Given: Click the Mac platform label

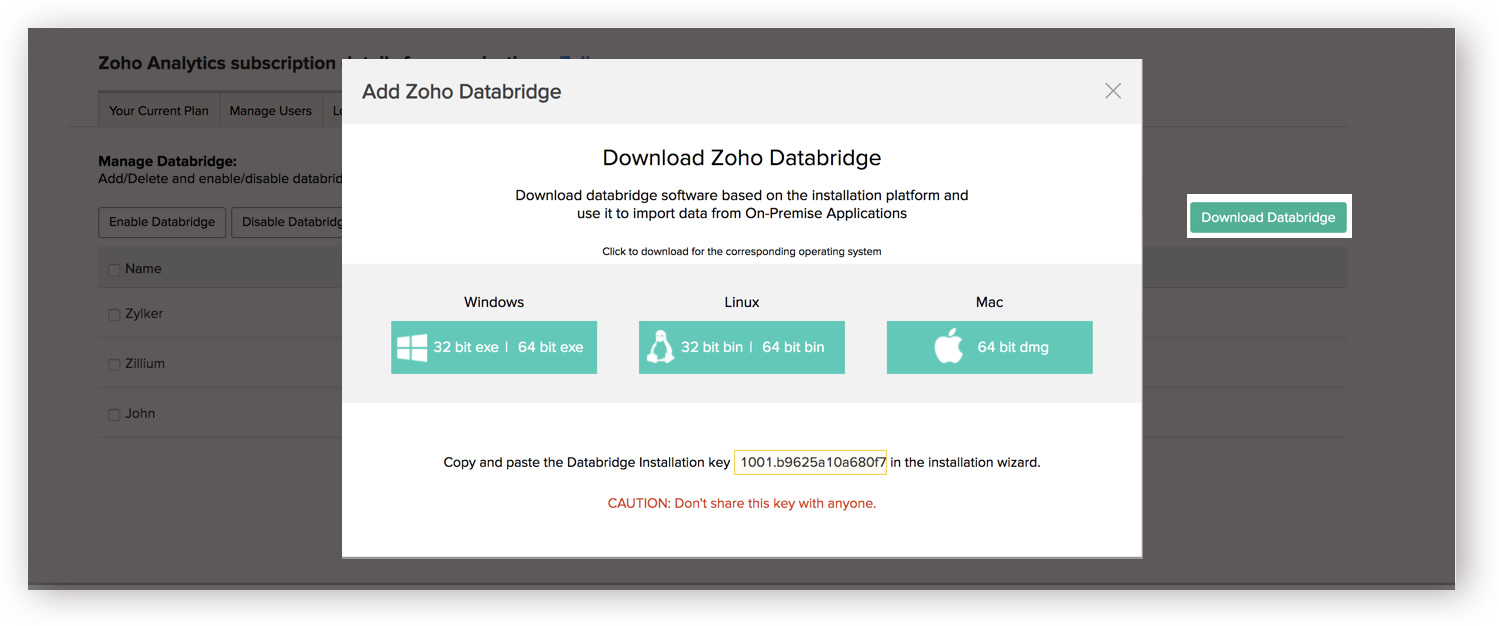Looking at the screenshot, I should [x=990, y=302].
